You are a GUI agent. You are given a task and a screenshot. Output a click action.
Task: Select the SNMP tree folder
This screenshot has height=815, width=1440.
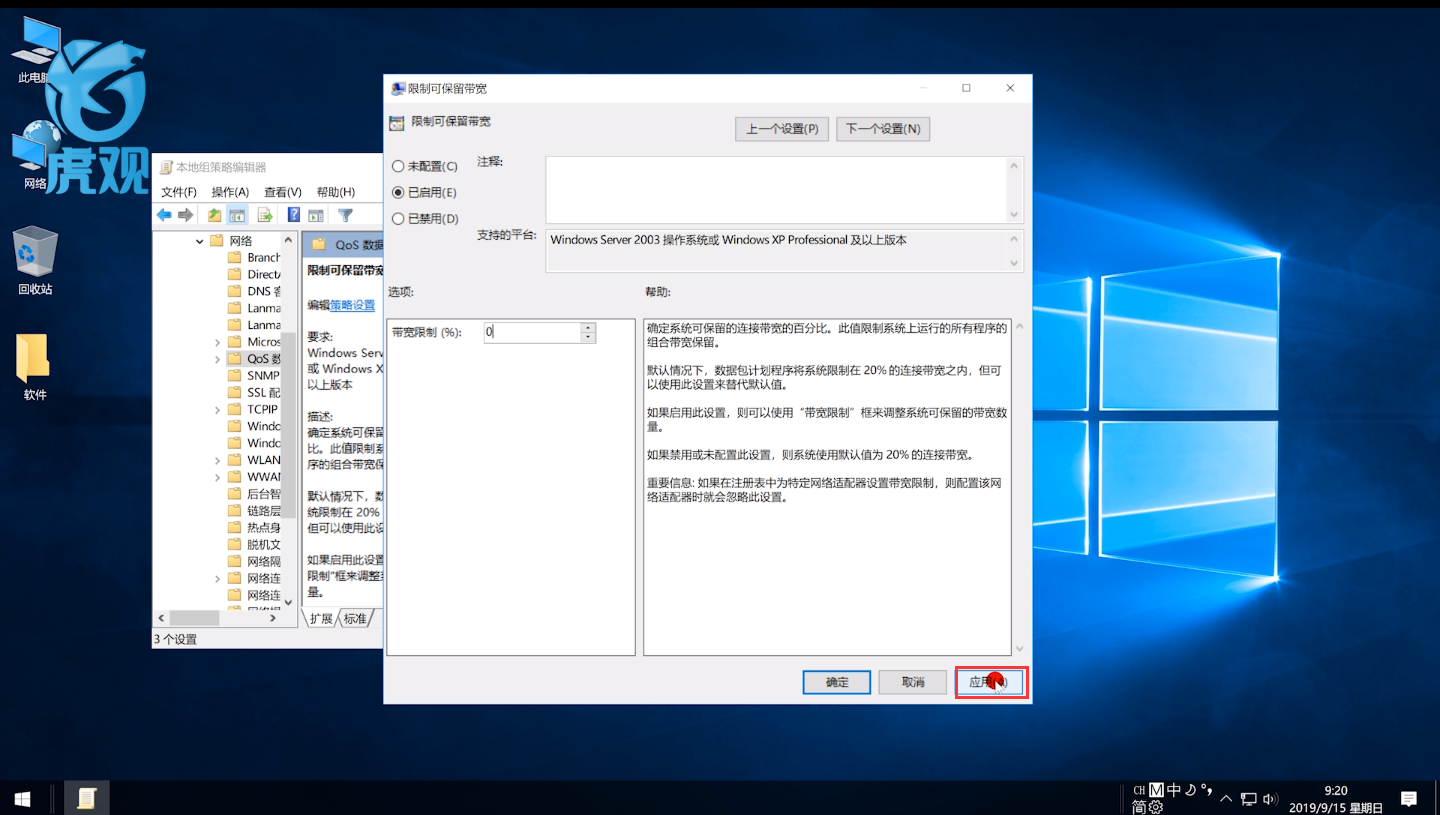254,376
